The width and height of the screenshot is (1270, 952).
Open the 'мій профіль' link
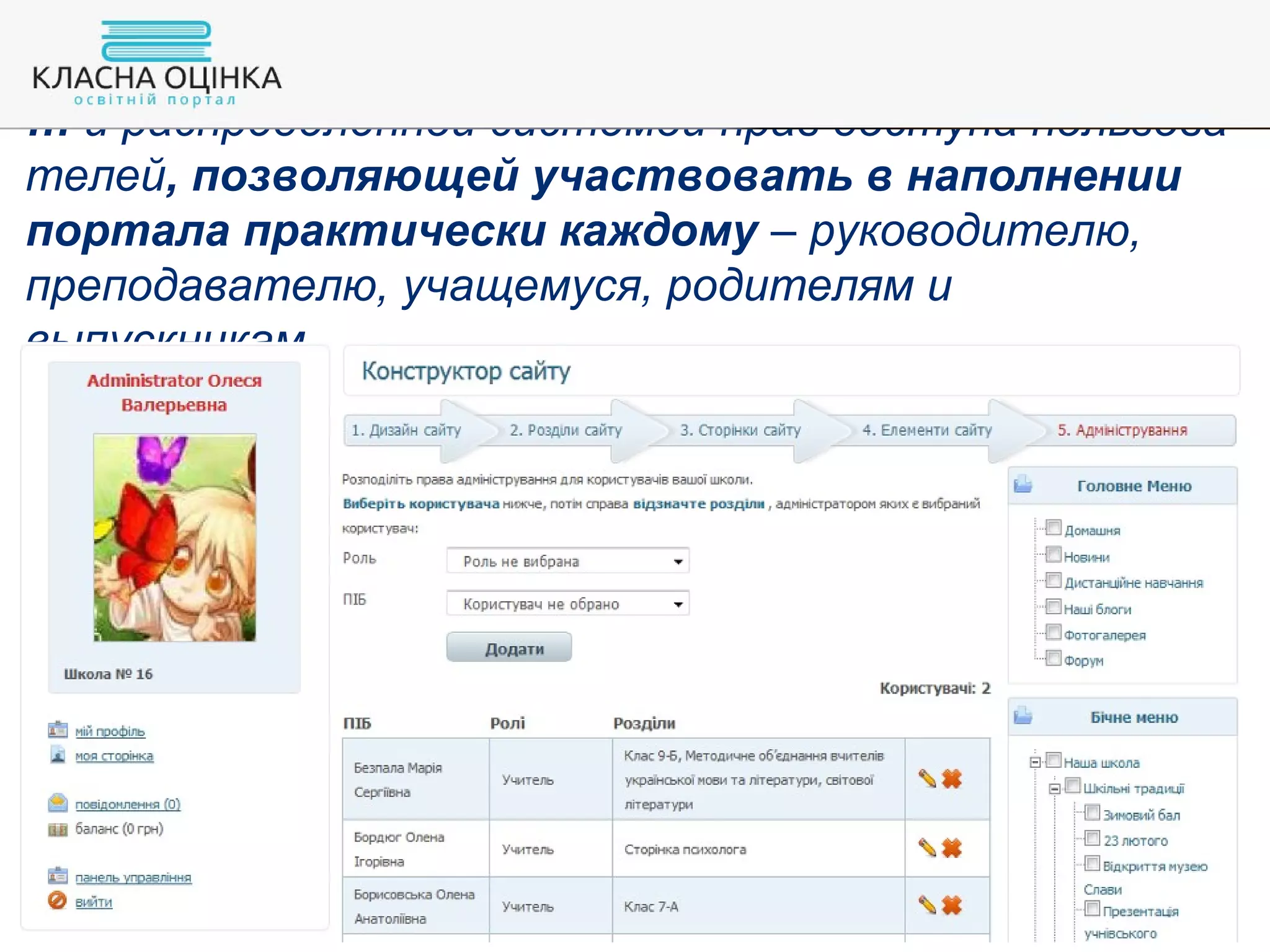pos(110,731)
